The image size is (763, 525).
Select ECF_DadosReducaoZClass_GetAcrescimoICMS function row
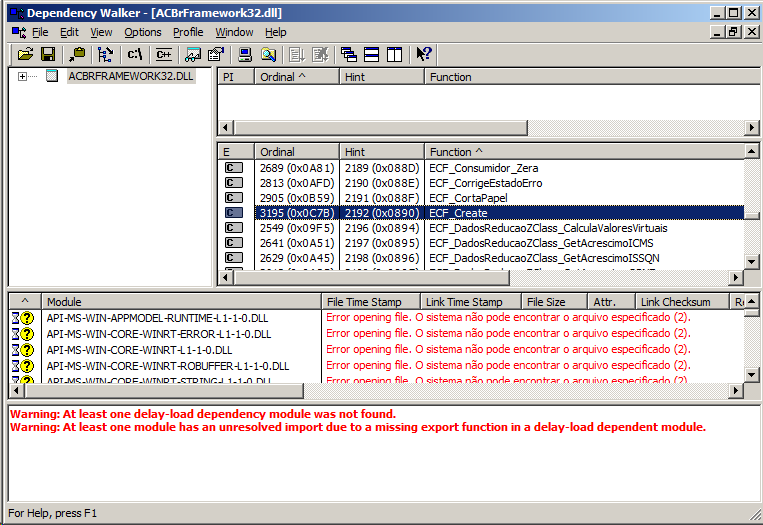(481, 243)
